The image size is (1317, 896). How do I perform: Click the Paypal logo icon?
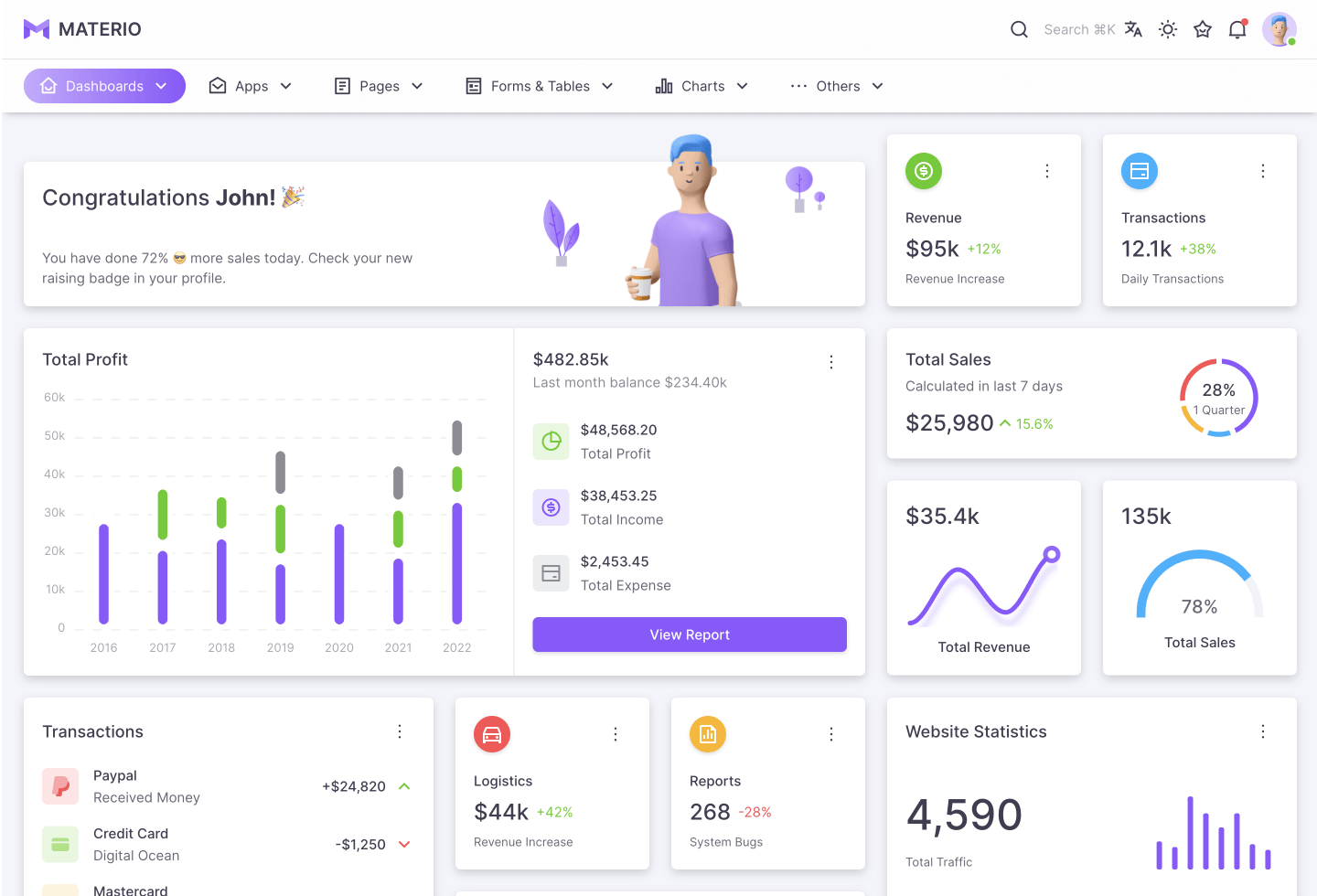[x=60, y=786]
